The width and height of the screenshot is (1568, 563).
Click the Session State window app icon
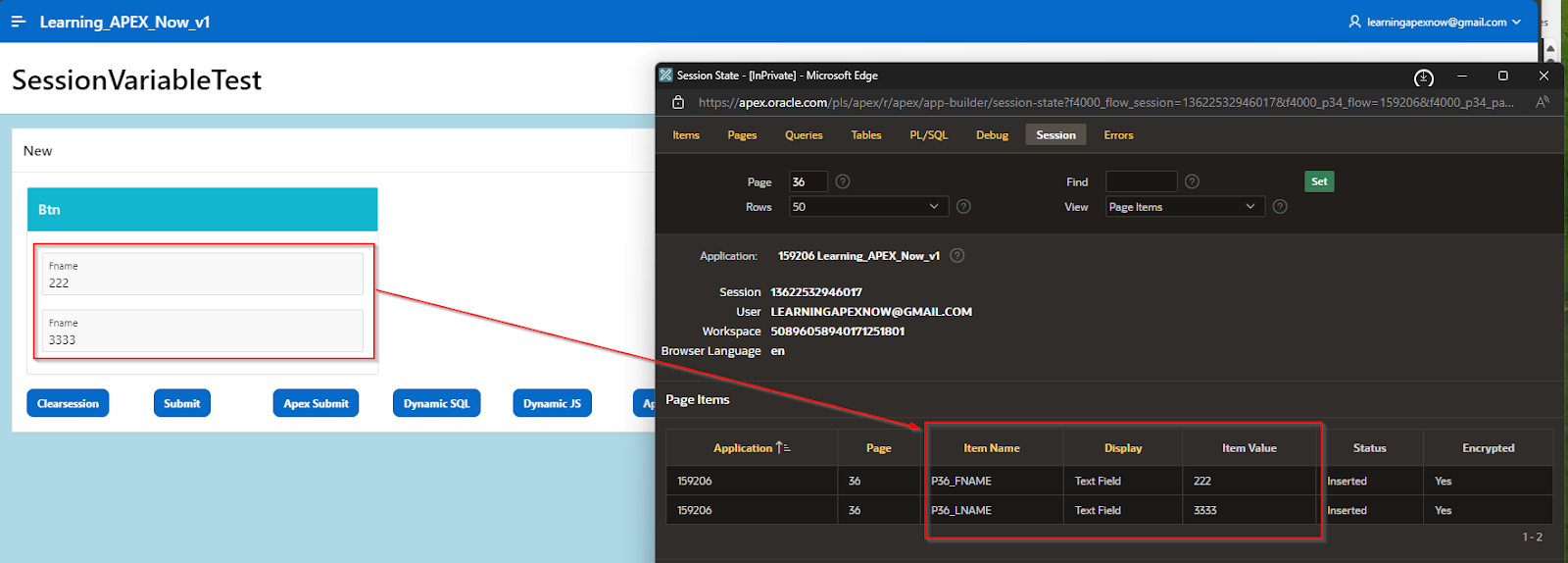pos(666,76)
